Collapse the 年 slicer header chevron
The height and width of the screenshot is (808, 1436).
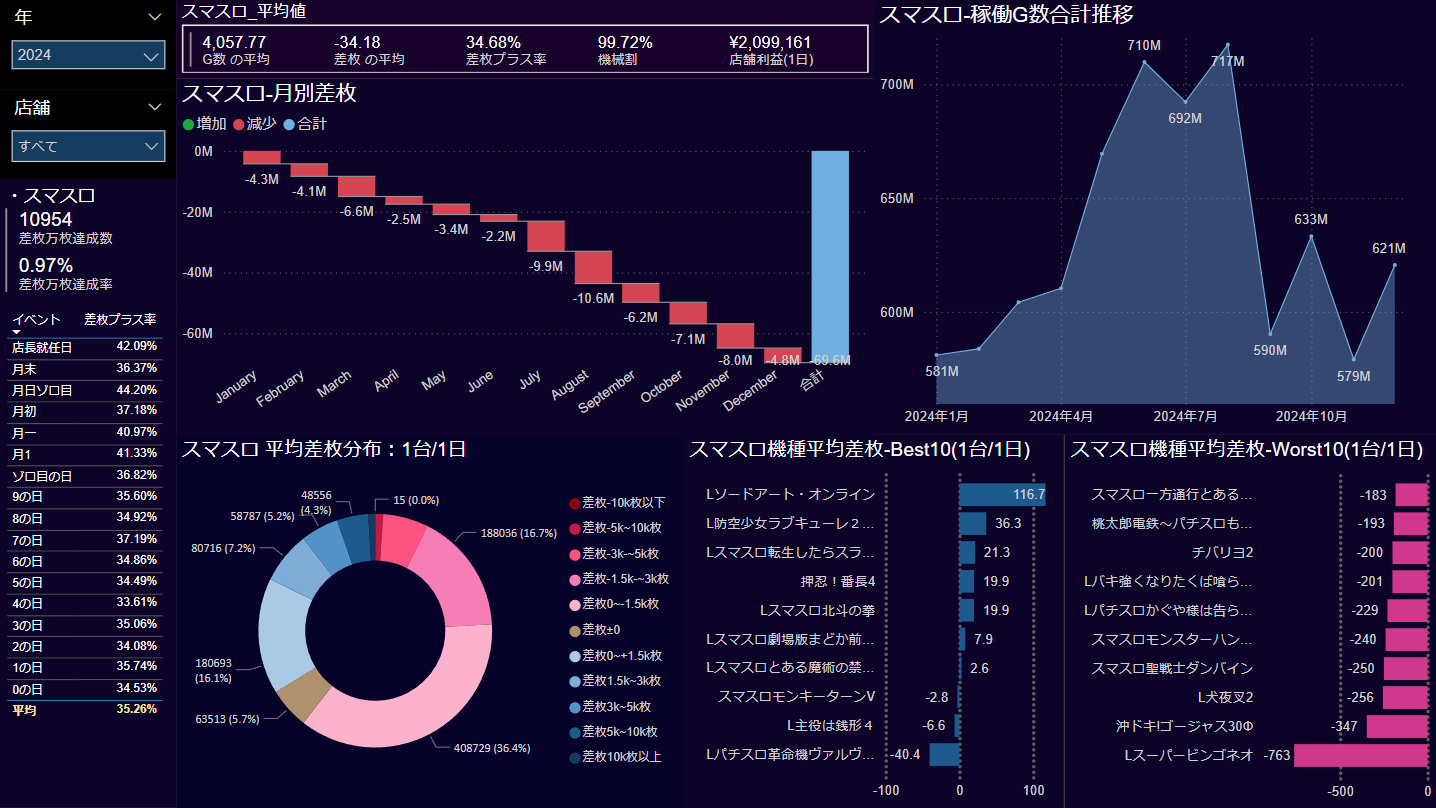pos(154,17)
